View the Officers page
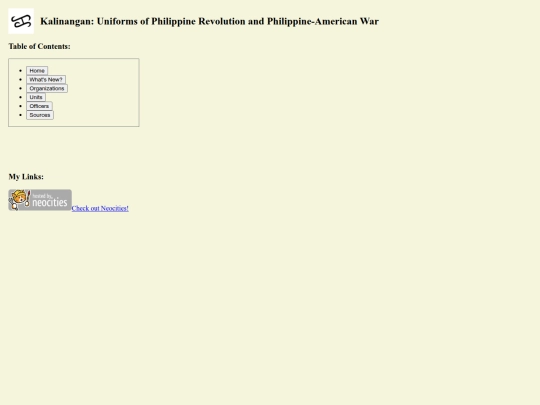The width and height of the screenshot is (540, 405). click(x=39, y=106)
